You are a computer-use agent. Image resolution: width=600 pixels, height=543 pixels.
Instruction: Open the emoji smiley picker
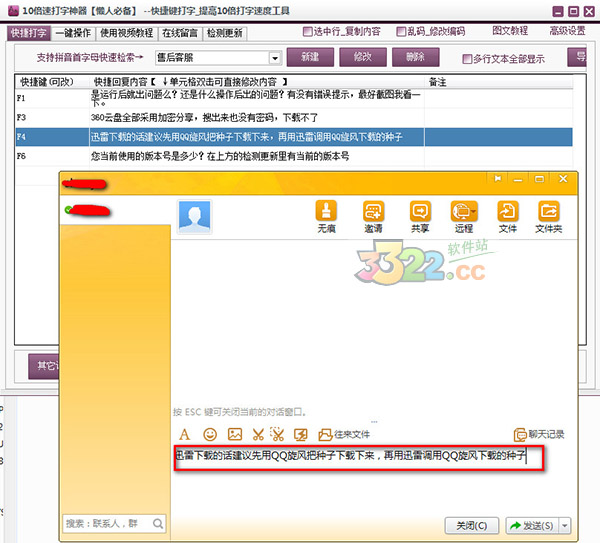coord(210,434)
